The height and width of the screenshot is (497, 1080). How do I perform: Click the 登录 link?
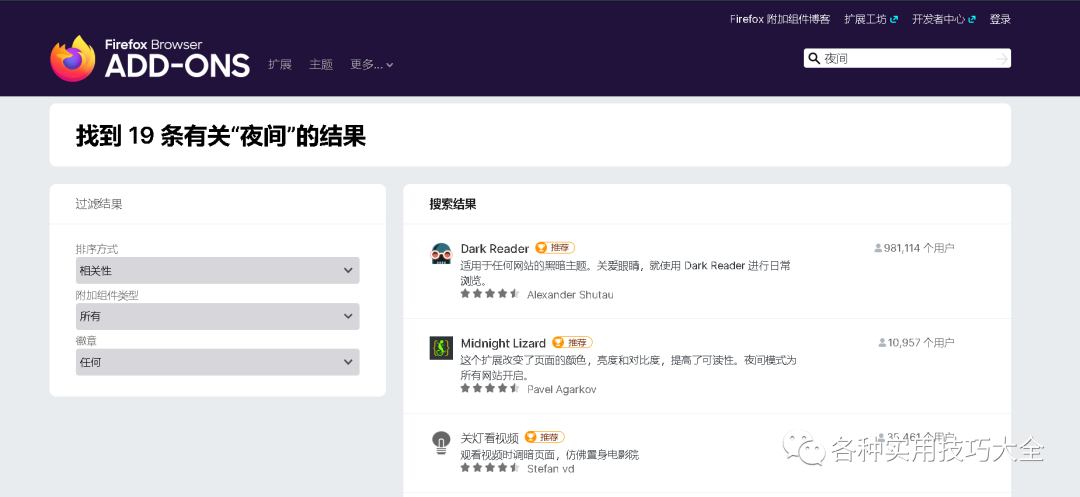(x=1000, y=19)
